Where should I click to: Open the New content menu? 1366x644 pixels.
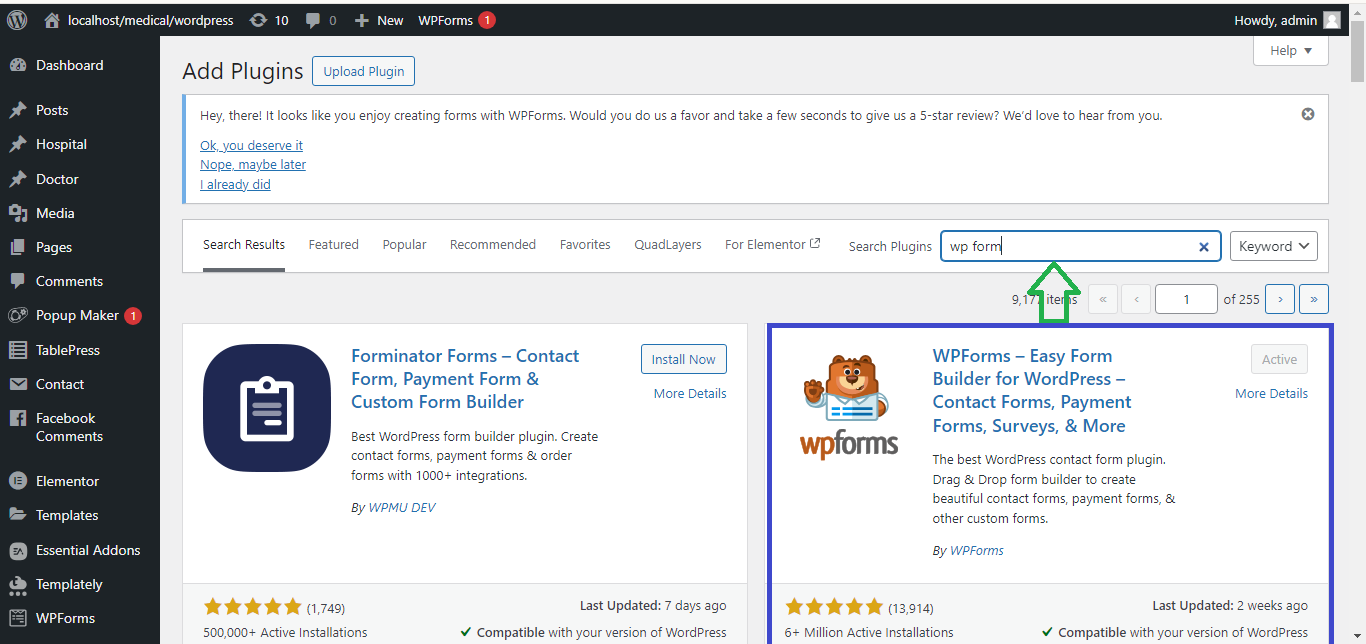[380, 20]
